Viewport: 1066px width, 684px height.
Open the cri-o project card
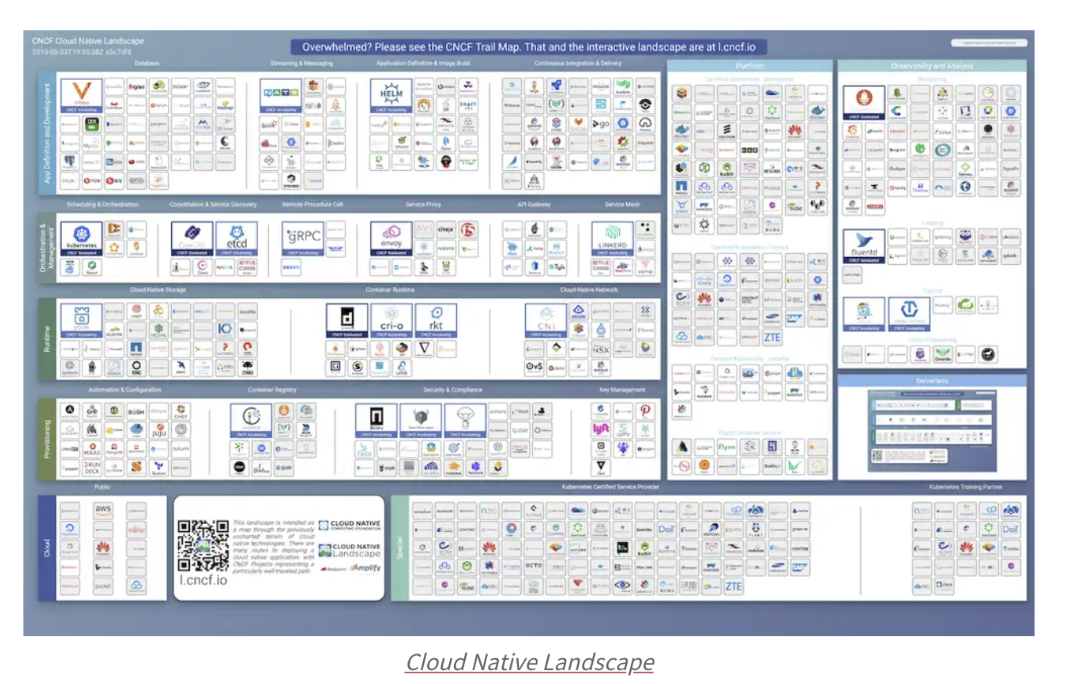click(391, 321)
